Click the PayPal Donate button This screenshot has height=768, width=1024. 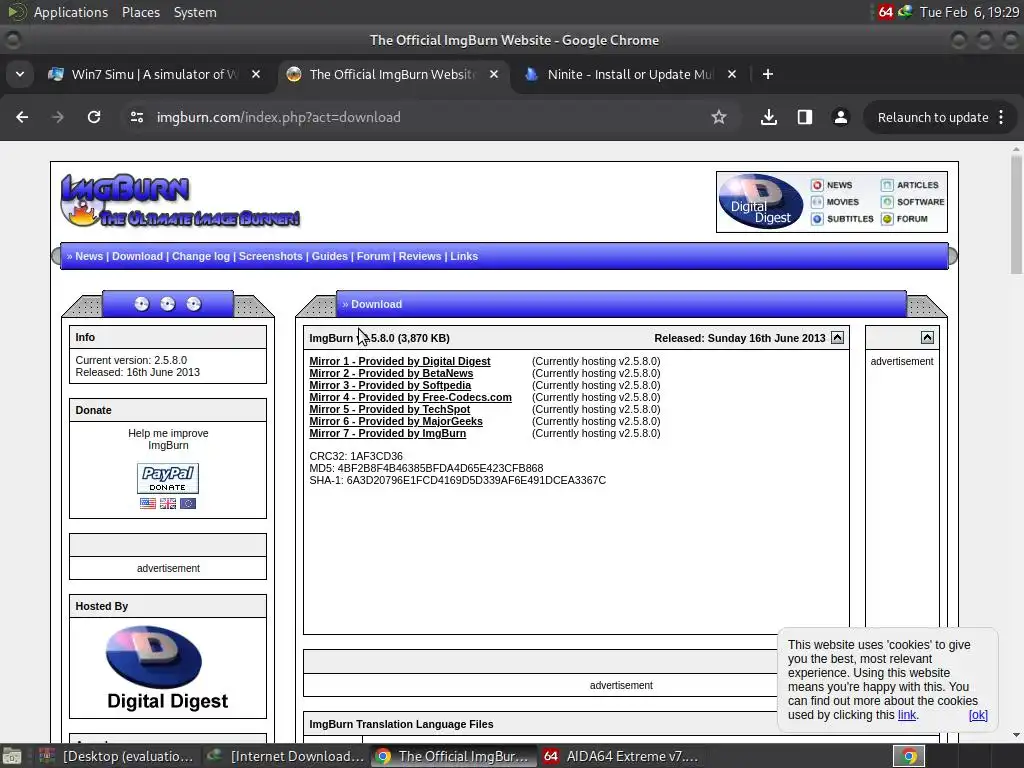[168, 478]
